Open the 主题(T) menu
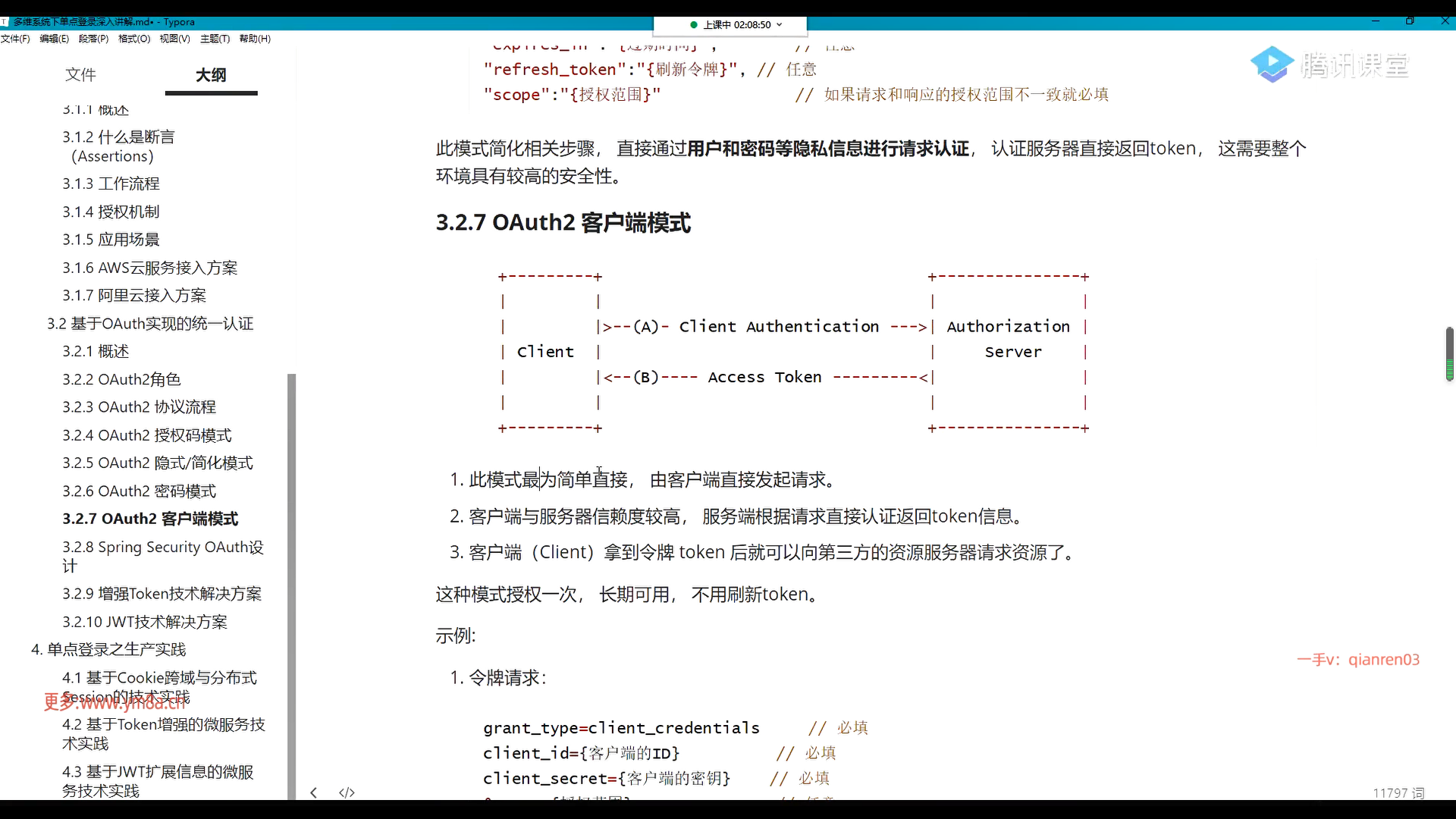Image resolution: width=1456 pixels, height=819 pixels. [x=215, y=39]
